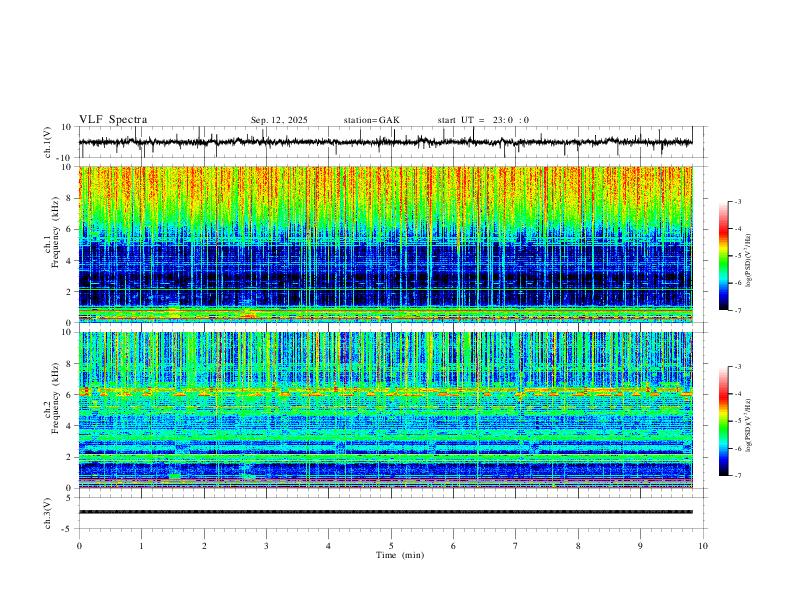Select the "ch.2 Frequency (kHz)" axis label
Screen dimensions: 792x612
pyautogui.click(x=53, y=398)
